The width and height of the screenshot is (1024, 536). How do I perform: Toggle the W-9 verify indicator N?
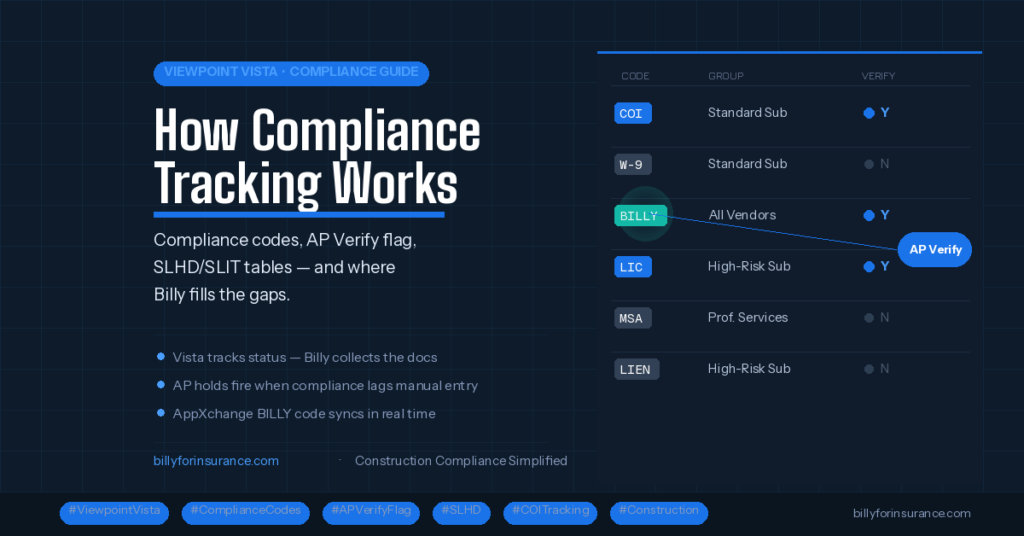876,164
